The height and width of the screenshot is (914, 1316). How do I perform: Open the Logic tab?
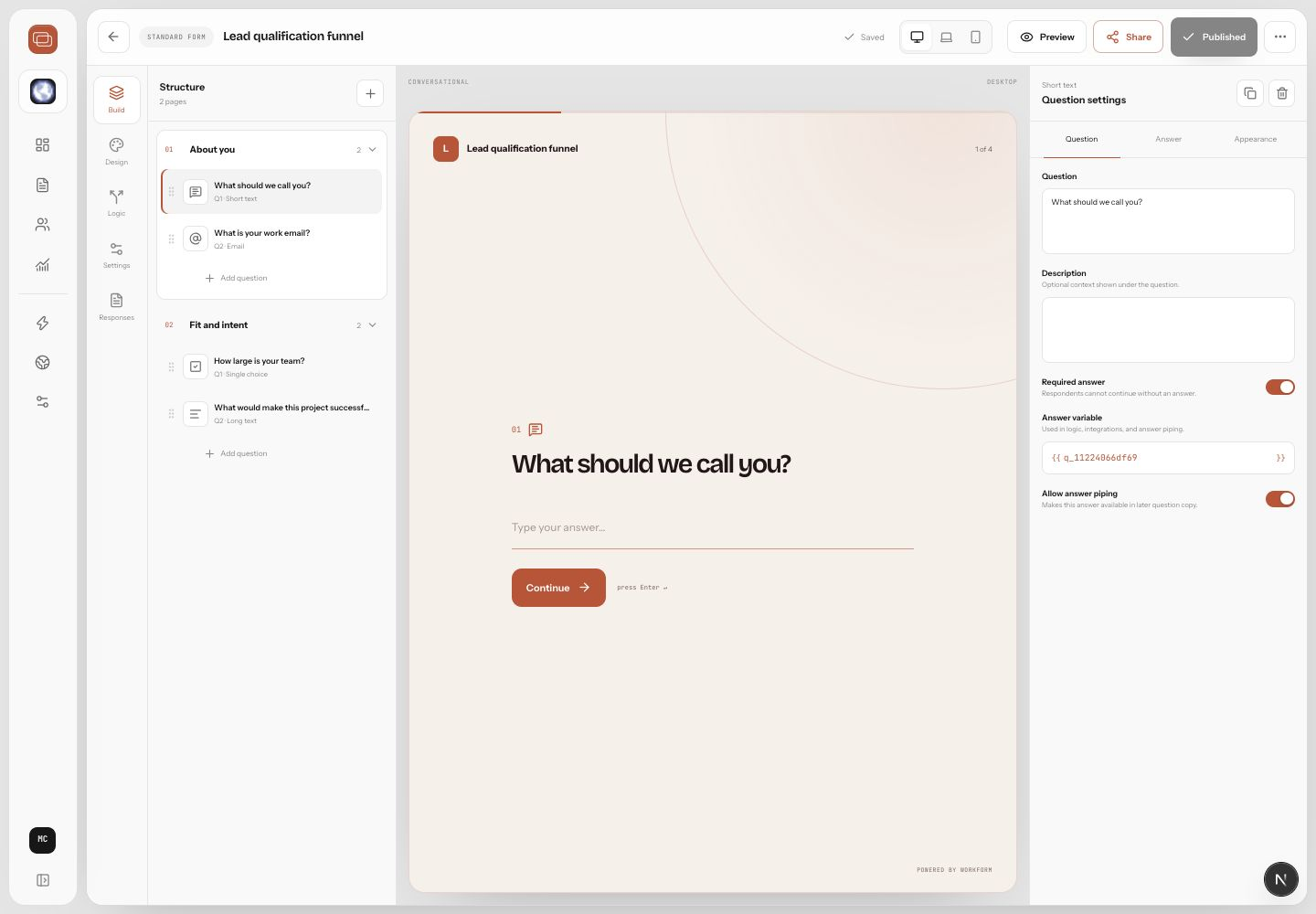click(117, 203)
